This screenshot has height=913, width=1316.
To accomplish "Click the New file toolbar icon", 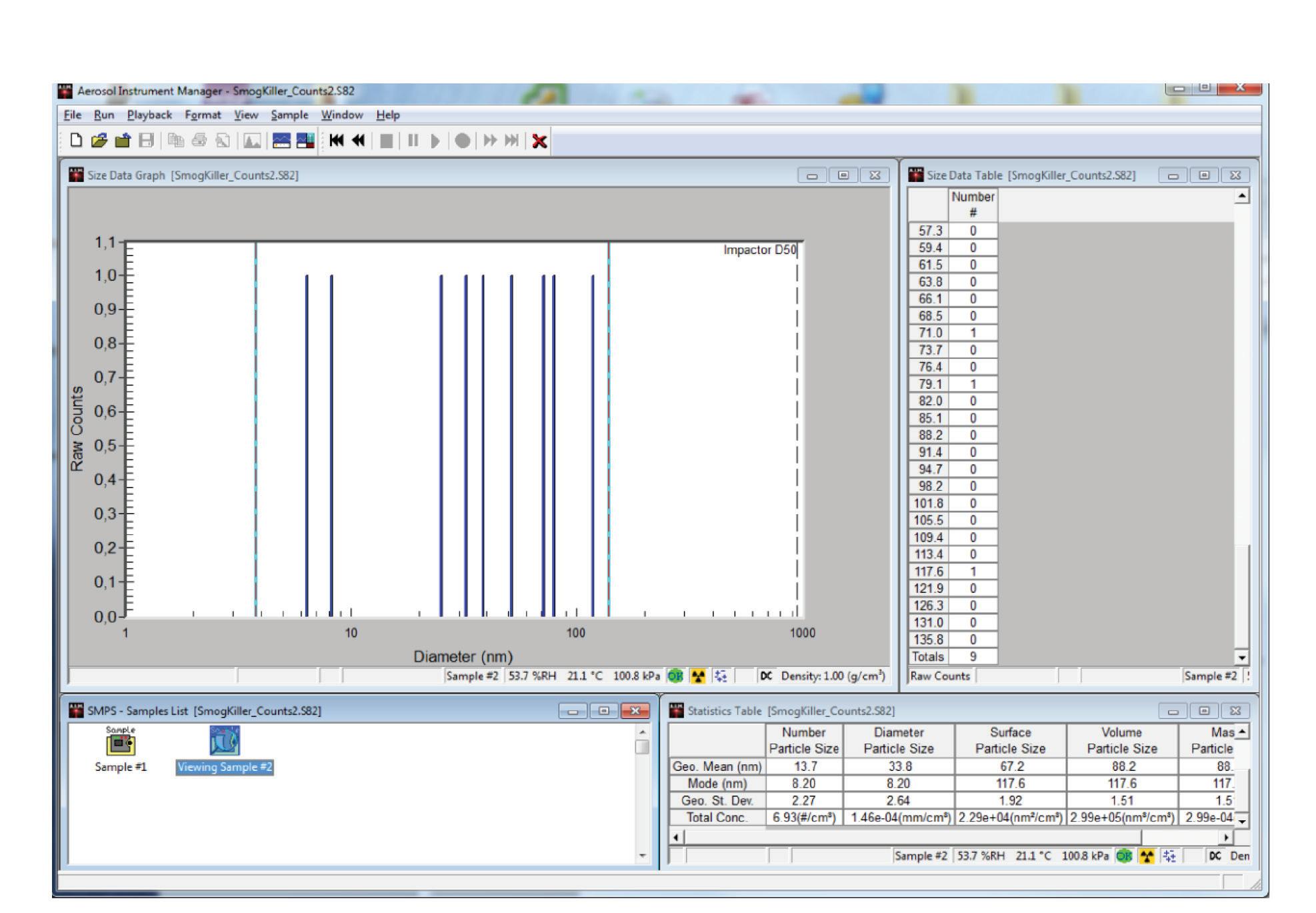I will [x=77, y=141].
